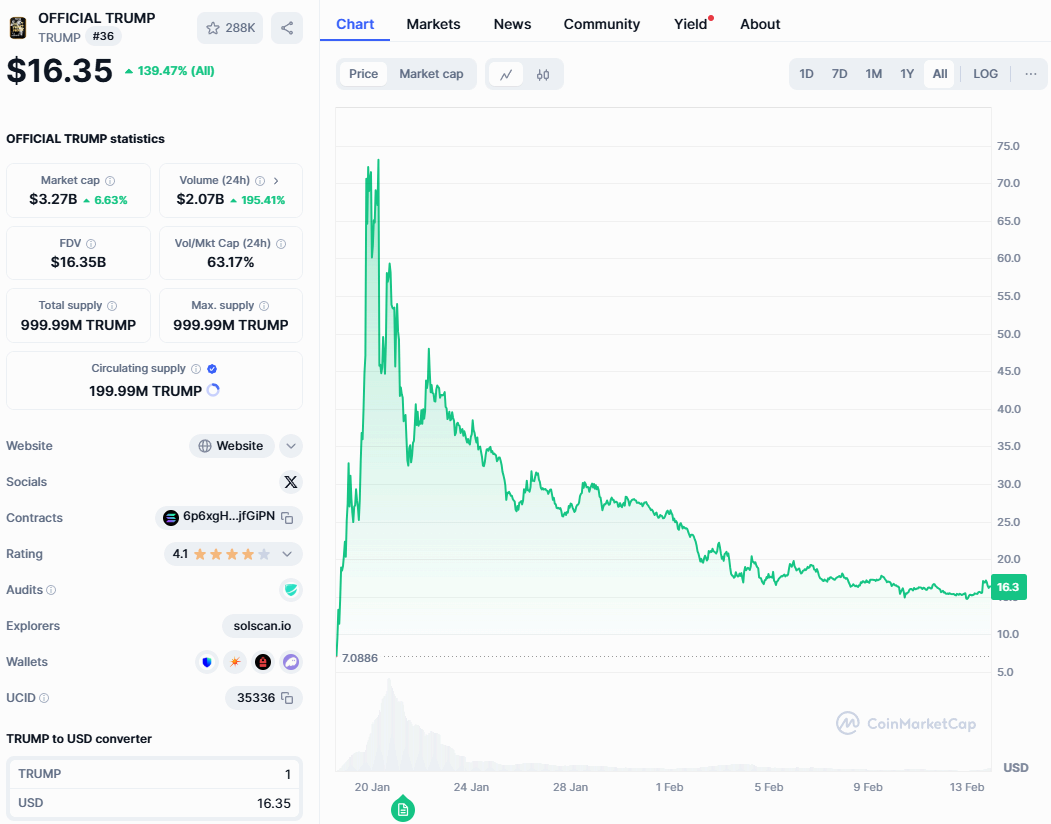Screen dimensions: 1051x824
Task: Add coin to watchlist via star icon
Action: coord(230,28)
